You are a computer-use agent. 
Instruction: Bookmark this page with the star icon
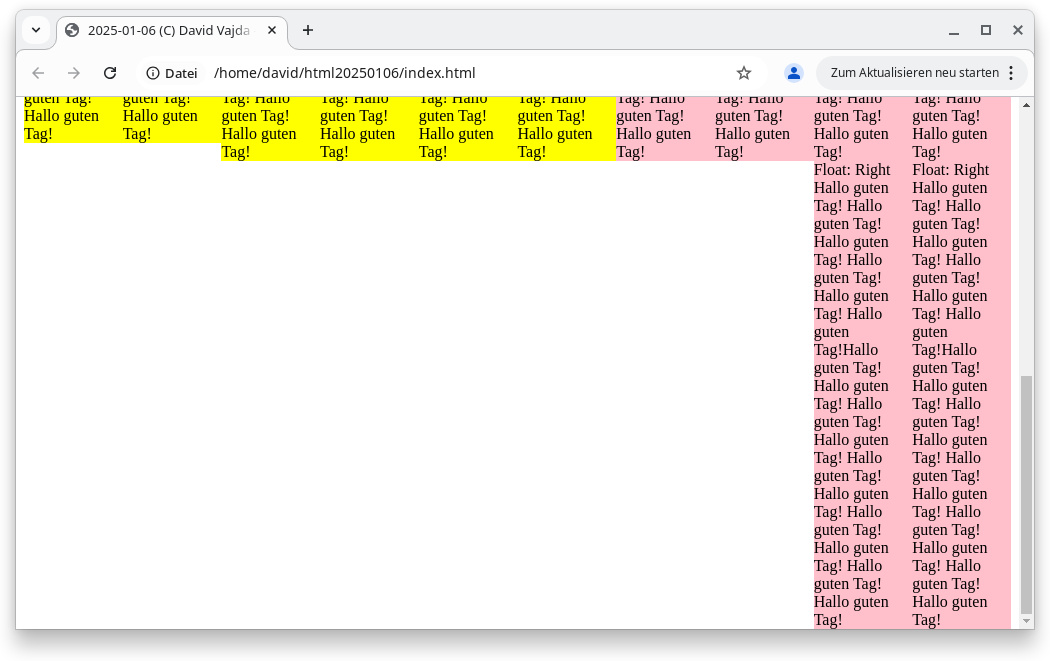(743, 73)
